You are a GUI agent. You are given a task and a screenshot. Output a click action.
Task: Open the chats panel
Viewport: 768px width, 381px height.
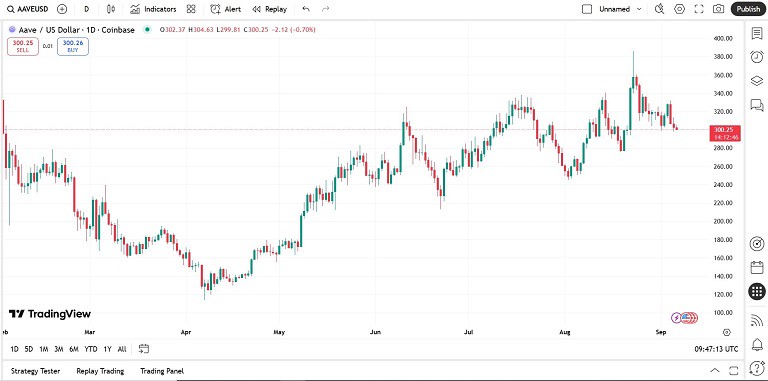(757, 105)
